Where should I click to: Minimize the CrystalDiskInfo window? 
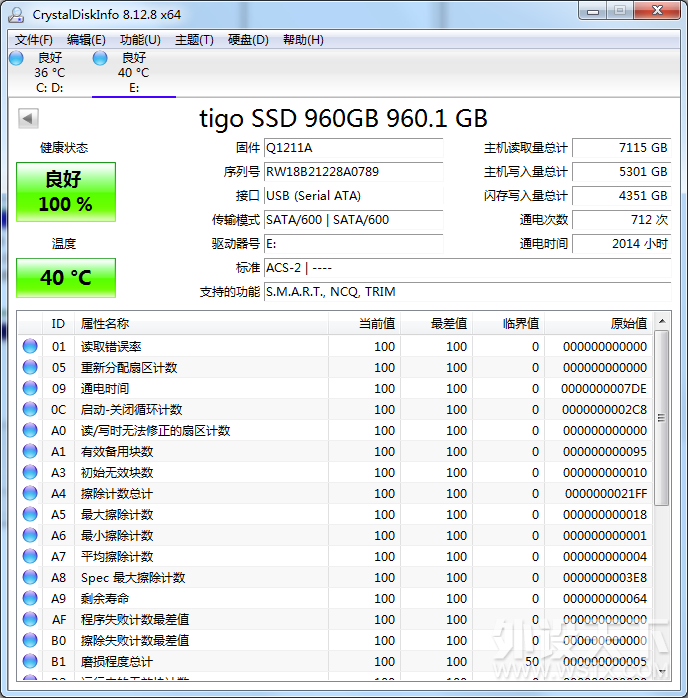pyautogui.click(x=592, y=11)
